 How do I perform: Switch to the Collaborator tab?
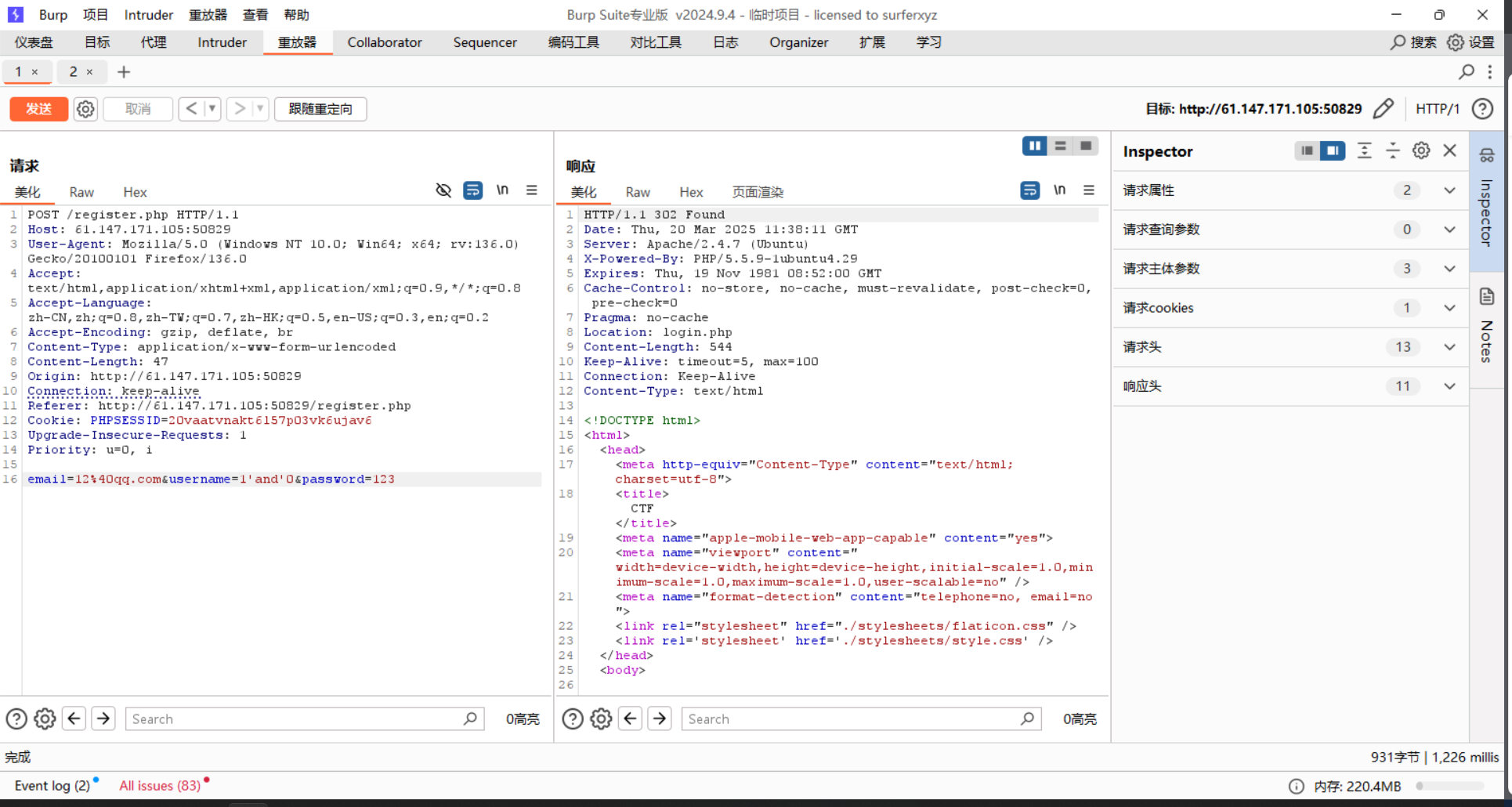pyautogui.click(x=385, y=42)
